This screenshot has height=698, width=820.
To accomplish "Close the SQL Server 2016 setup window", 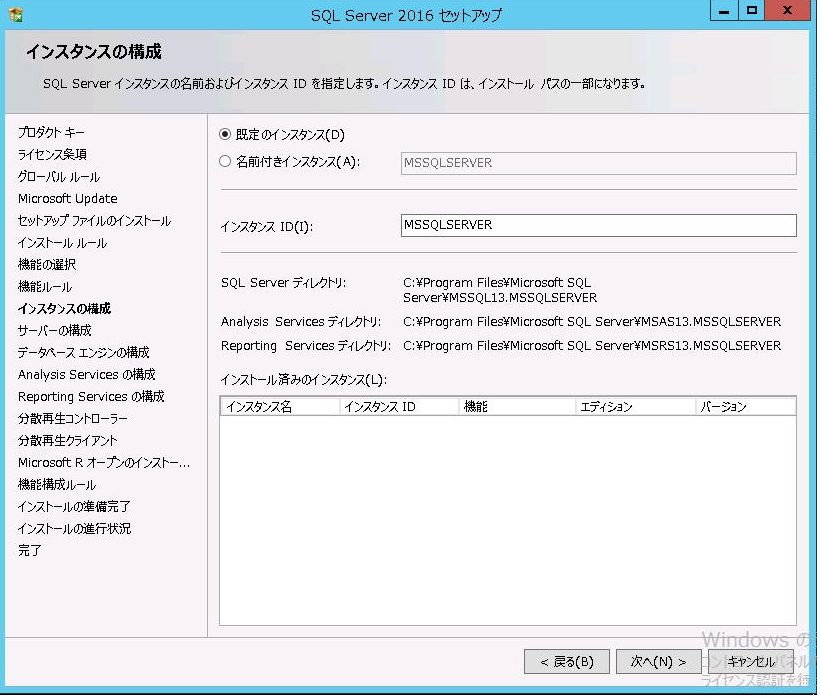I will [x=787, y=10].
